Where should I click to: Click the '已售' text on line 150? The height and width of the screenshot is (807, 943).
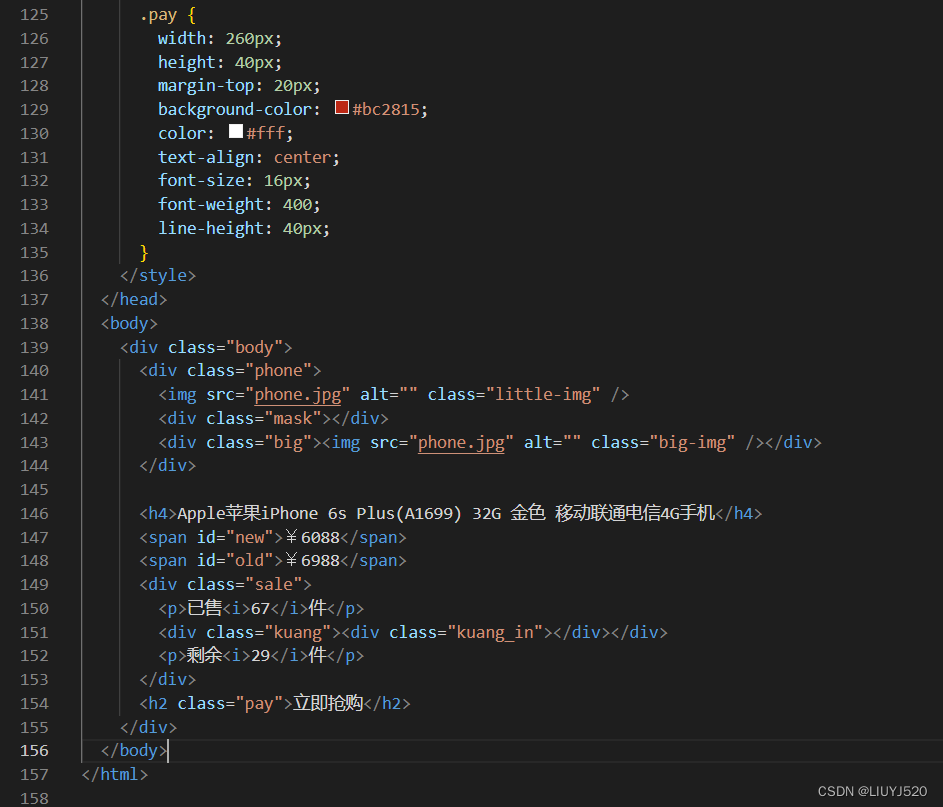tap(204, 608)
